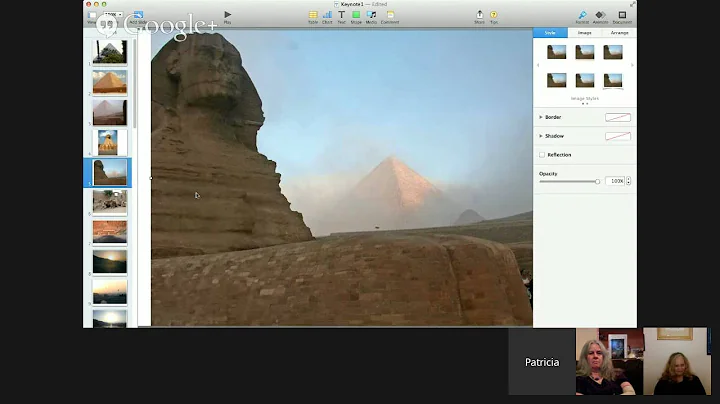
Task: Select slide 8 sunset thumbnail
Action: pyautogui.click(x=110, y=262)
